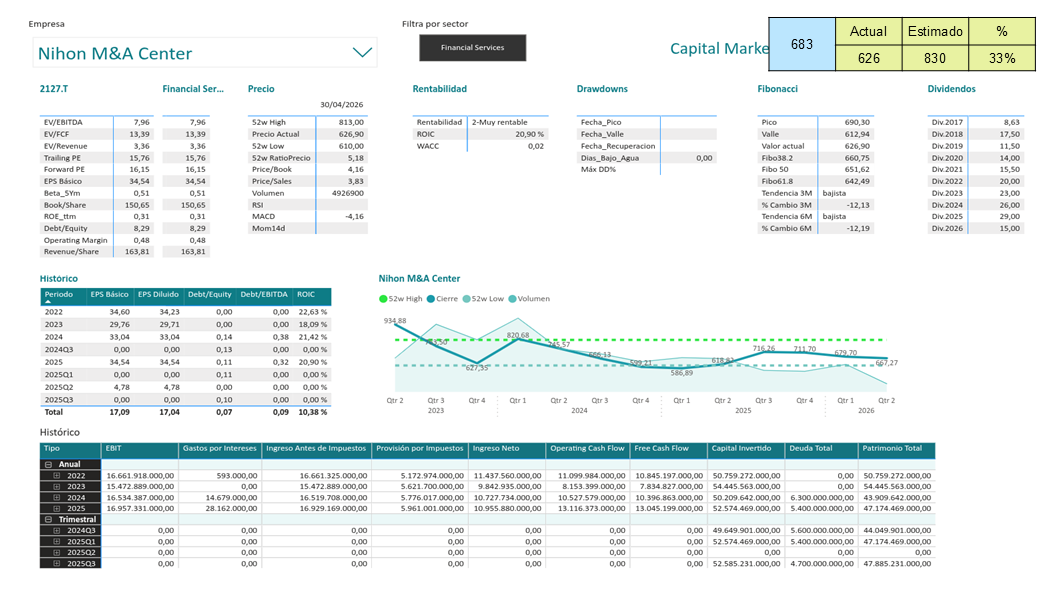
Task: Click the Fibo38.2 value 660,75
Action: [857, 158]
